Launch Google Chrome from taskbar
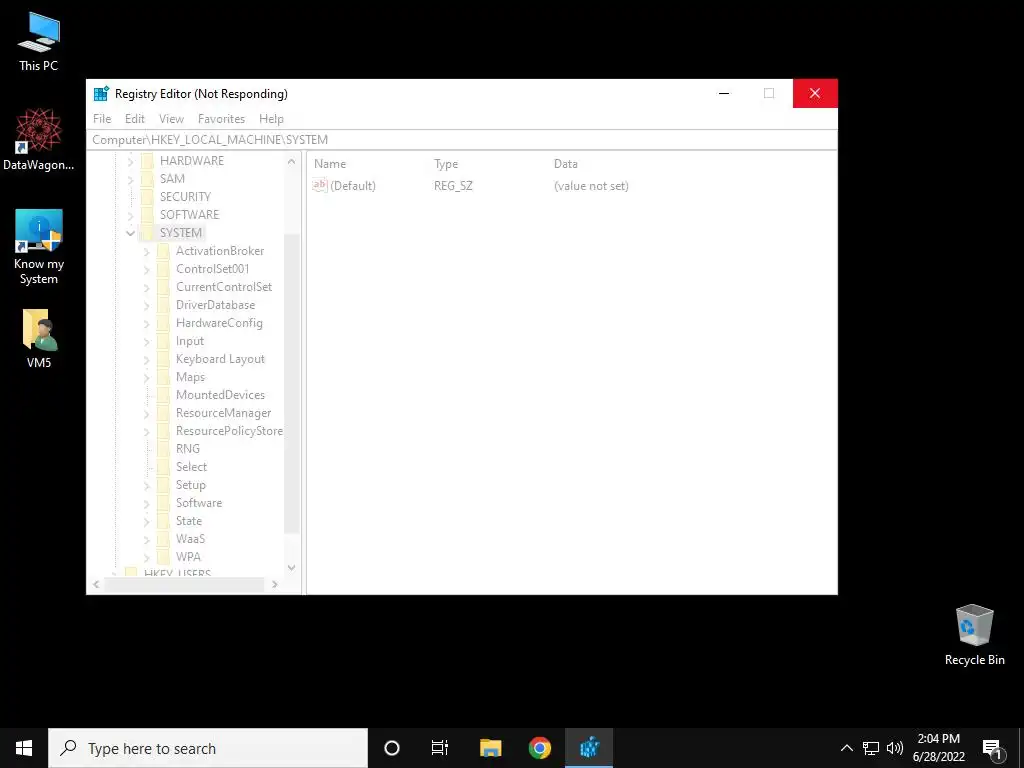Screen dimensions: 1024x768 pos(539,748)
